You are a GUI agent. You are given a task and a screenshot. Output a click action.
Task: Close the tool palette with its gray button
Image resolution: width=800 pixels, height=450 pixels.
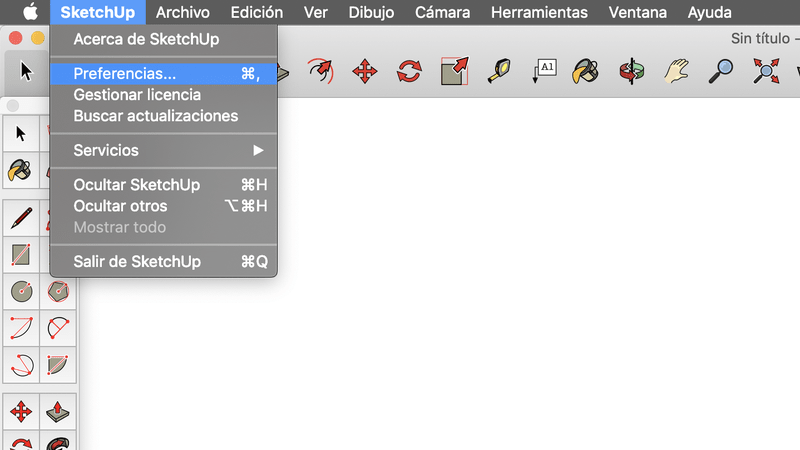(x=13, y=106)
